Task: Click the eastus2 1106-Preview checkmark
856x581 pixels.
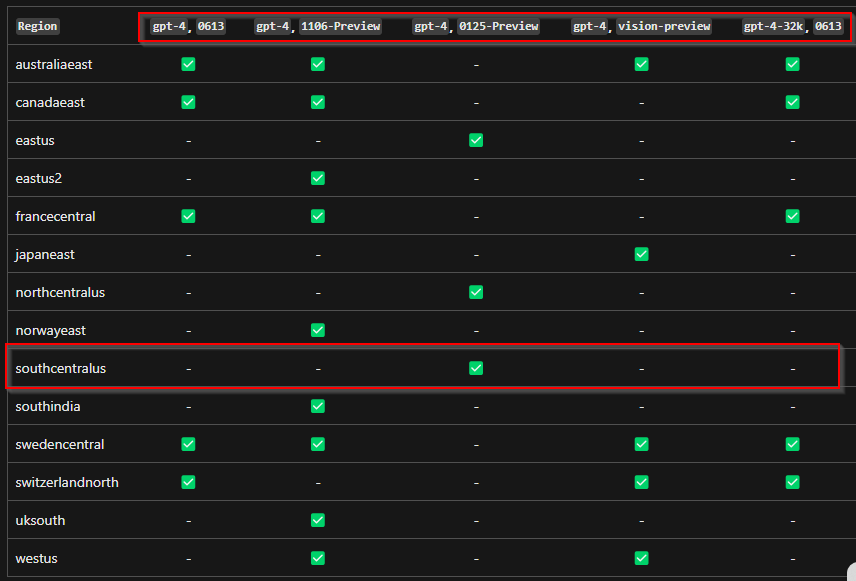Action: [x=318, y=178]
